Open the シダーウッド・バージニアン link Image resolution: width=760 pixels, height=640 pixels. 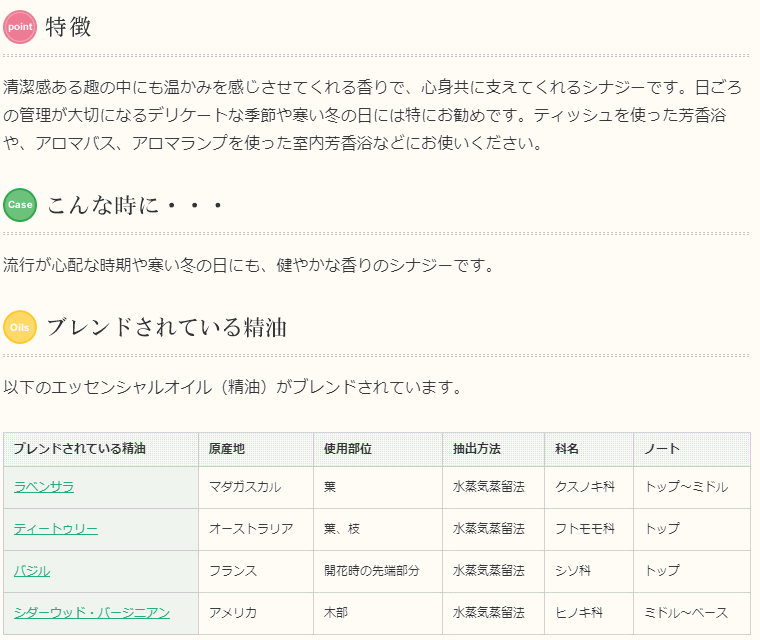[92, 613]
